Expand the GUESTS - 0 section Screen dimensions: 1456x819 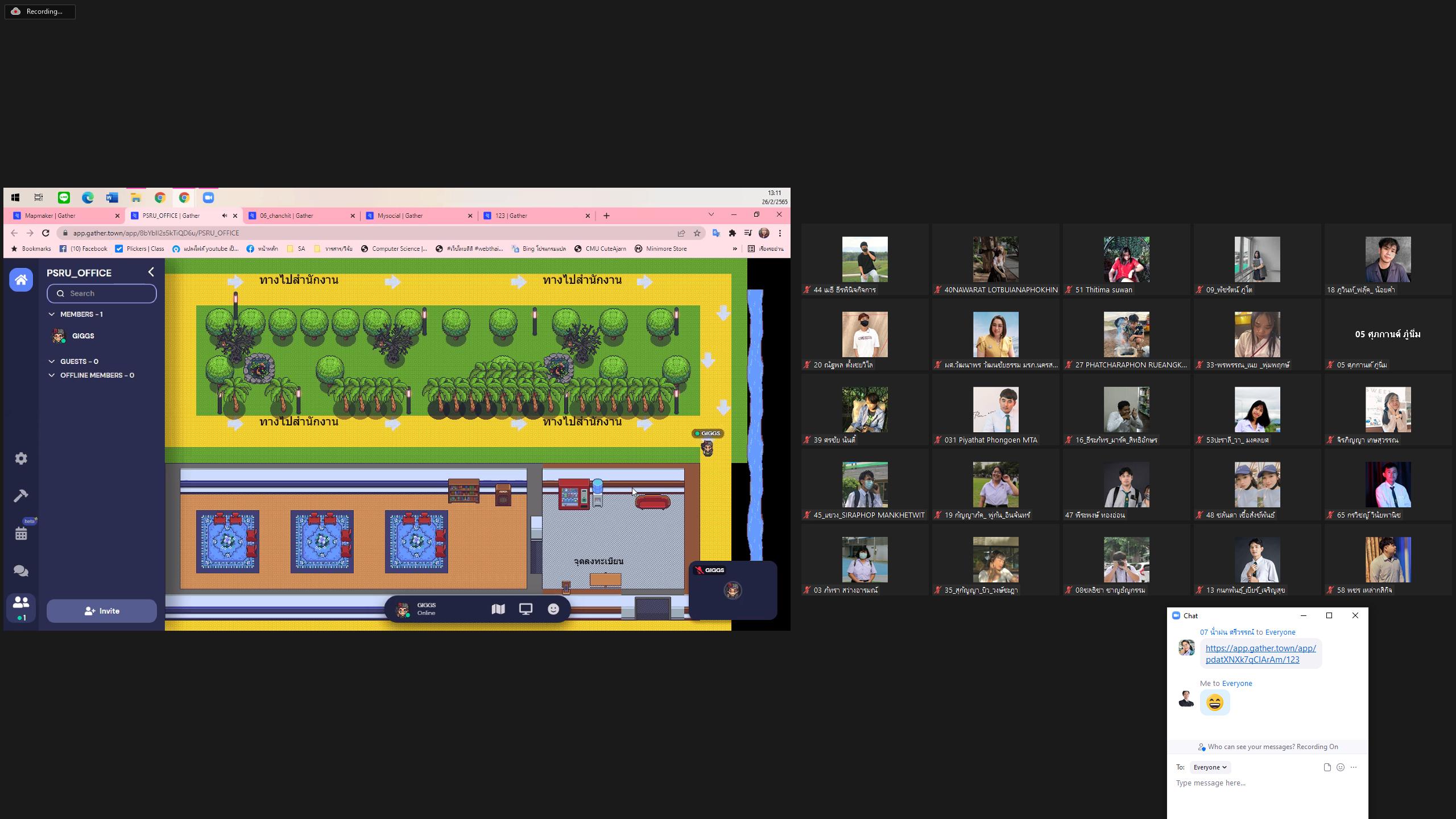click(52, 361)
